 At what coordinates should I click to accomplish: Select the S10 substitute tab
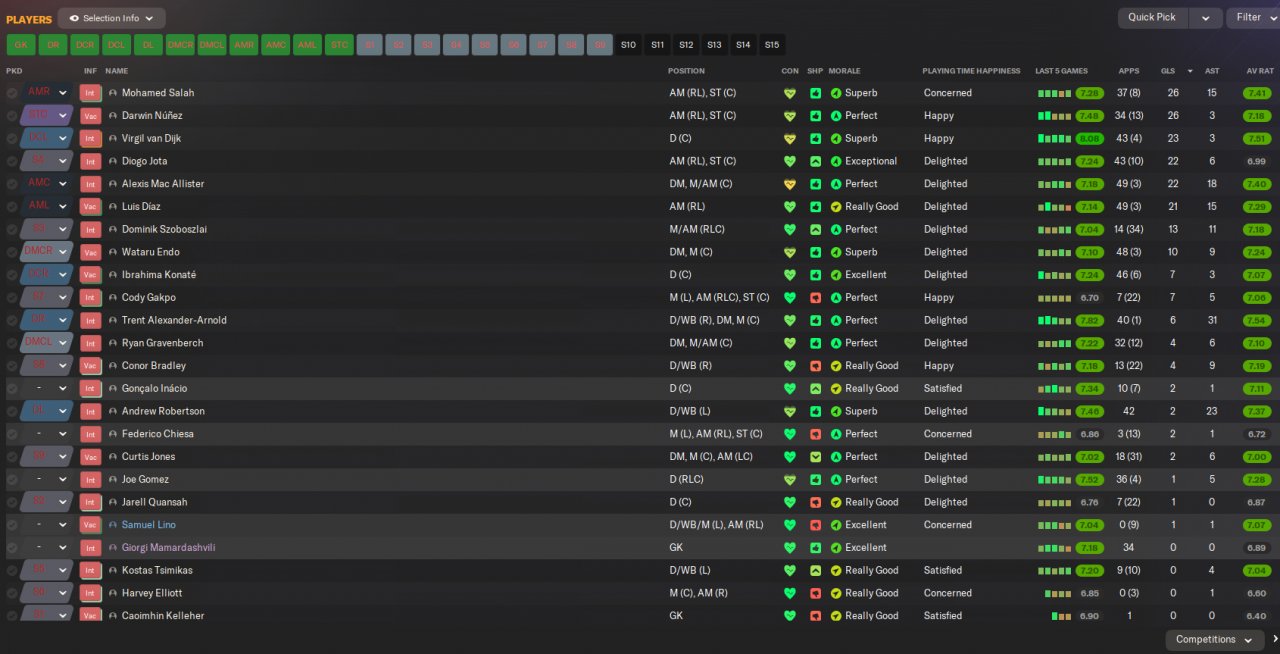(628, 45)
